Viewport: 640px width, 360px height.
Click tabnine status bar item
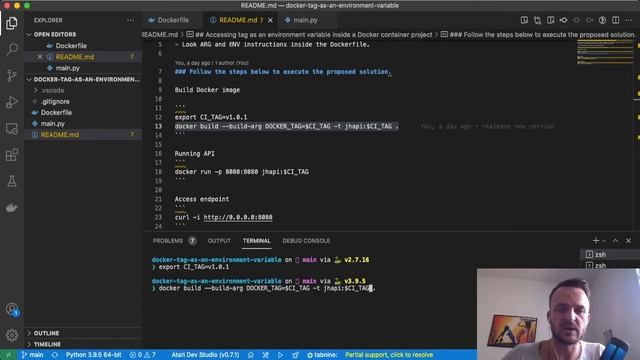[322, 355]
